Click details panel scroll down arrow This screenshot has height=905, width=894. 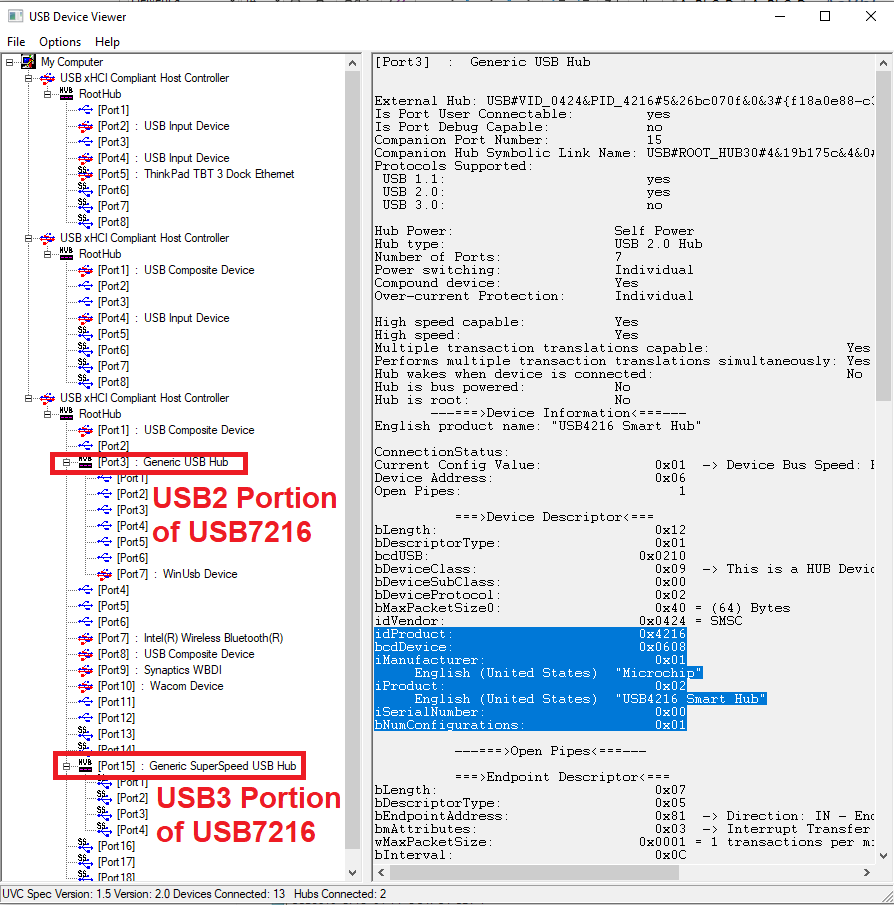pos(883,856)
